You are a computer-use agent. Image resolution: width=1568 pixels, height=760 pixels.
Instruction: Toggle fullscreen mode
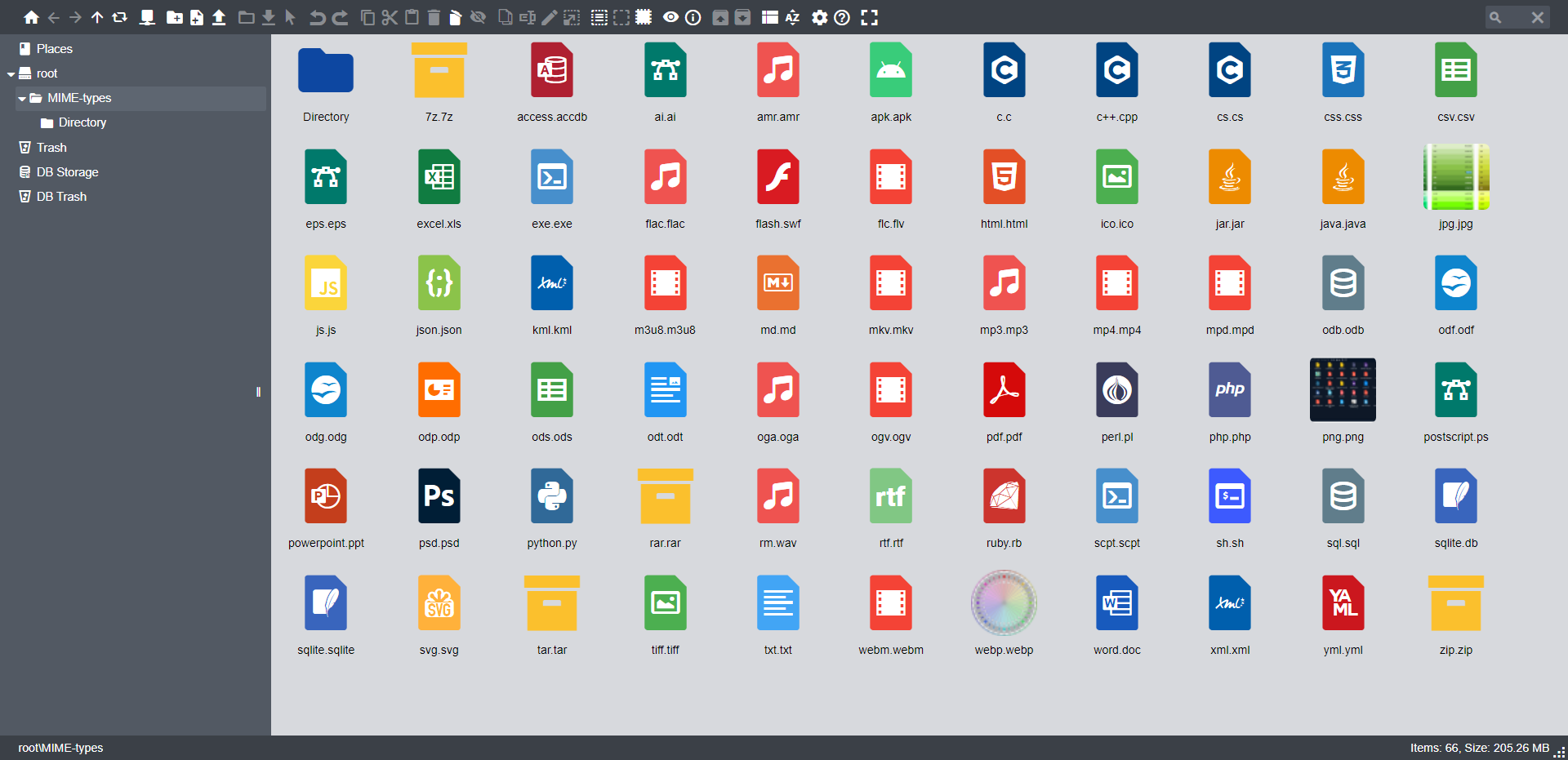coord(870,17)
